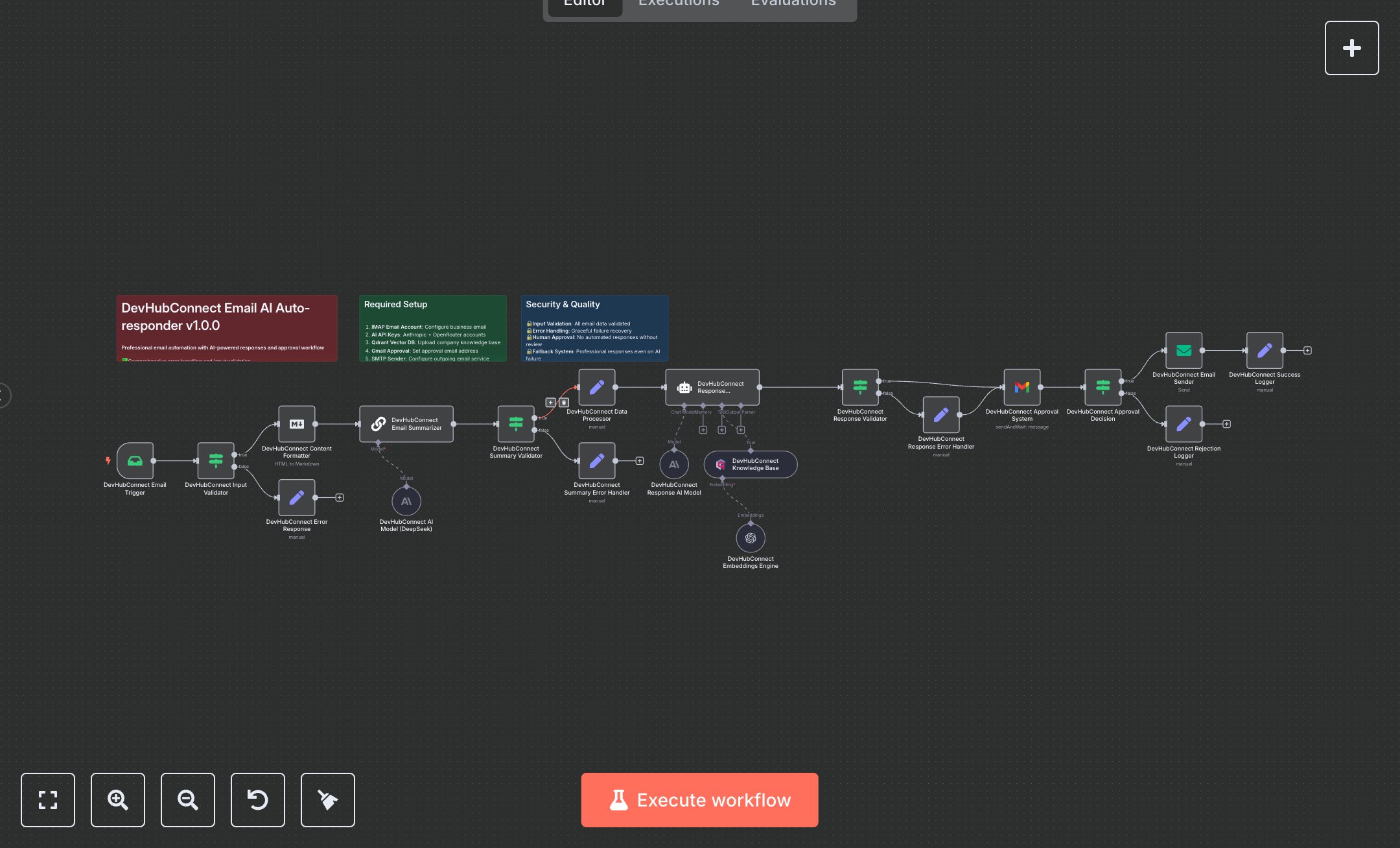Tidy up the workflow with the broom tool
The width and height of the screenshot is (1400, 848).
327,800
